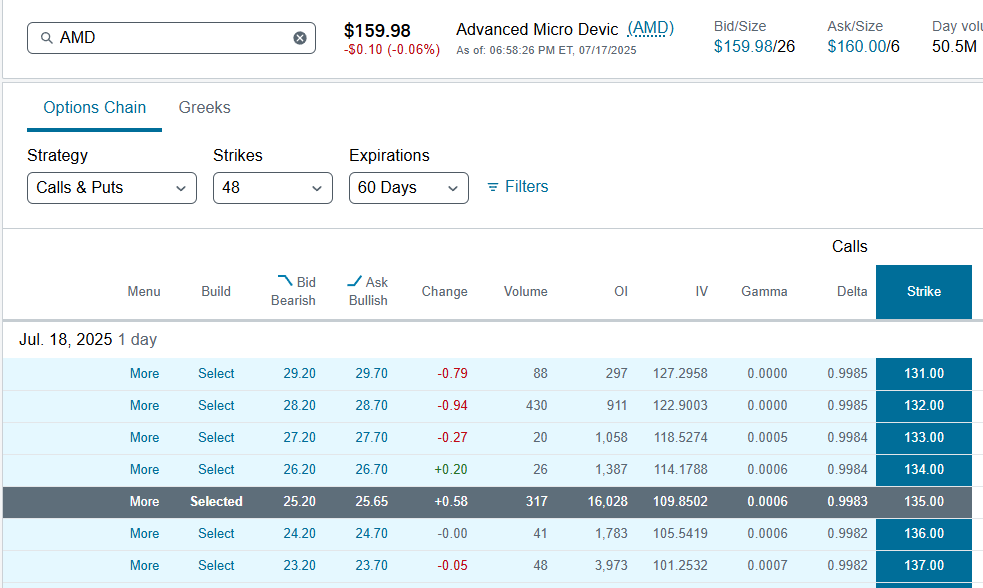Click the As of timestamp text
The height and width of the screenshot is (588, 983).
tap(546, 50)
